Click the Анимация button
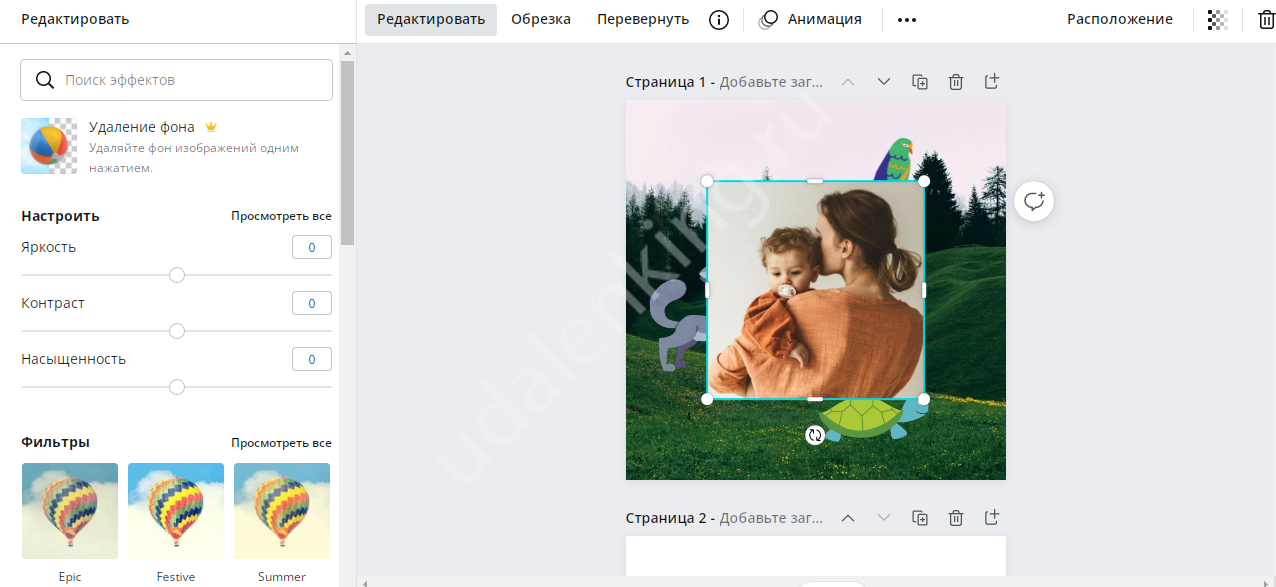The width and height of the screenshot is (1276, 587). click(811, 19)
